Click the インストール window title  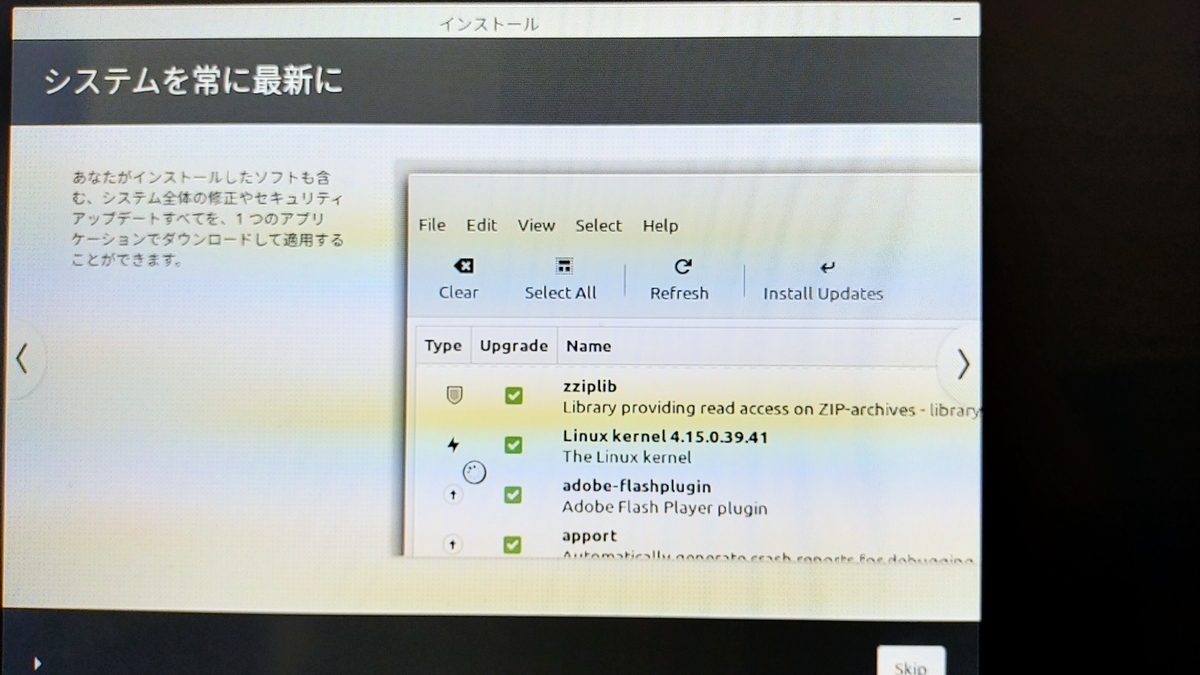tap(489, 23)
